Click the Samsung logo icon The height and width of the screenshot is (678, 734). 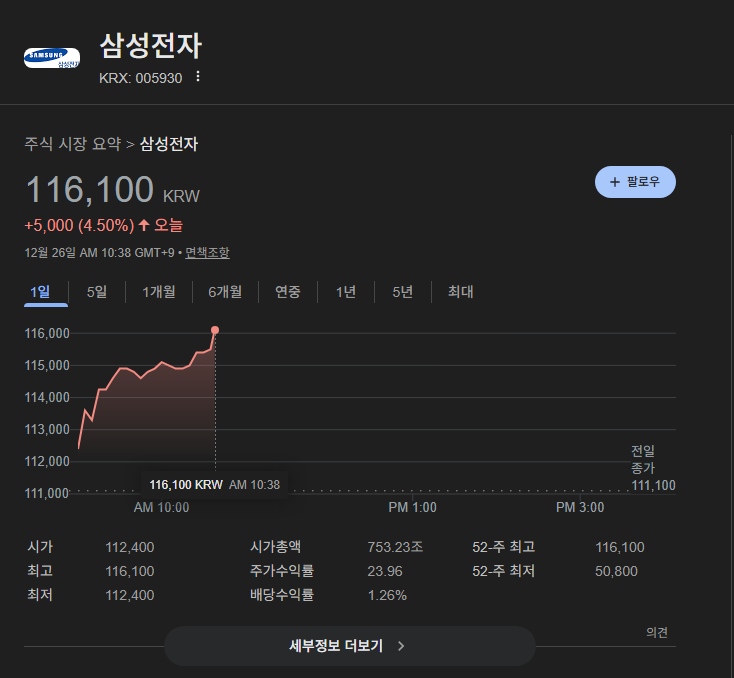(51, 58)
